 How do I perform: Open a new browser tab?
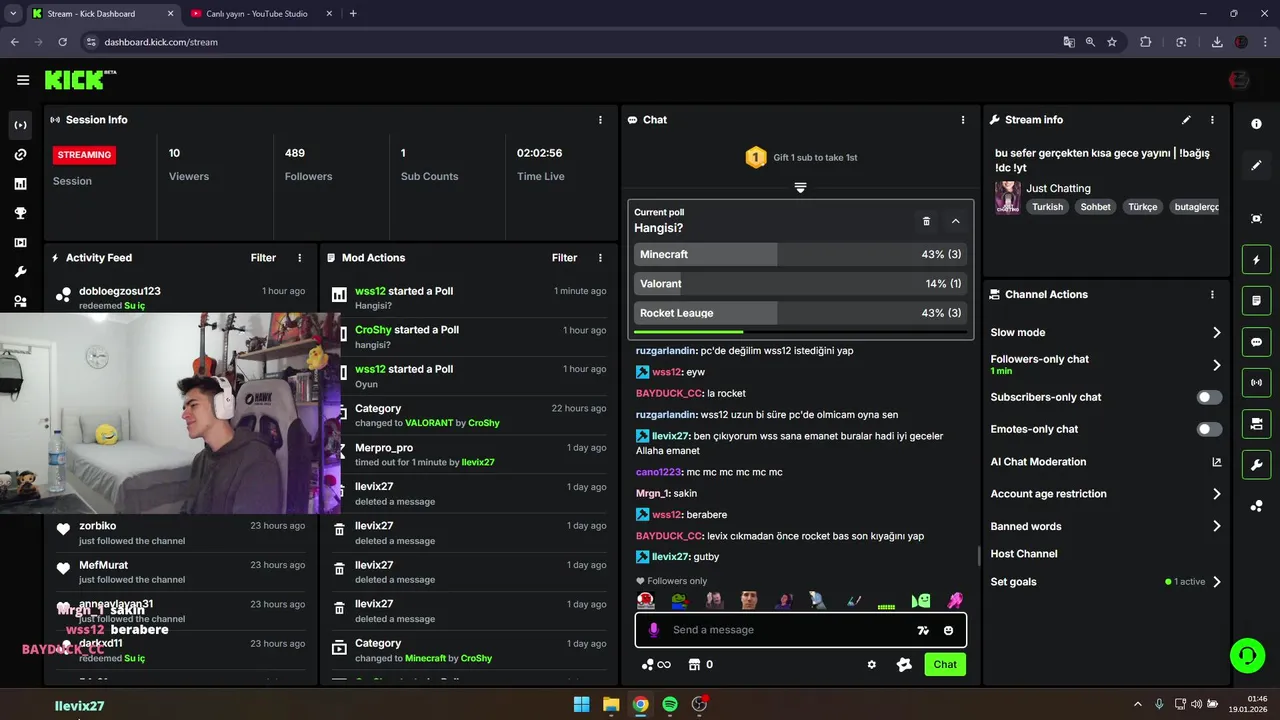[x=353, y=14]
